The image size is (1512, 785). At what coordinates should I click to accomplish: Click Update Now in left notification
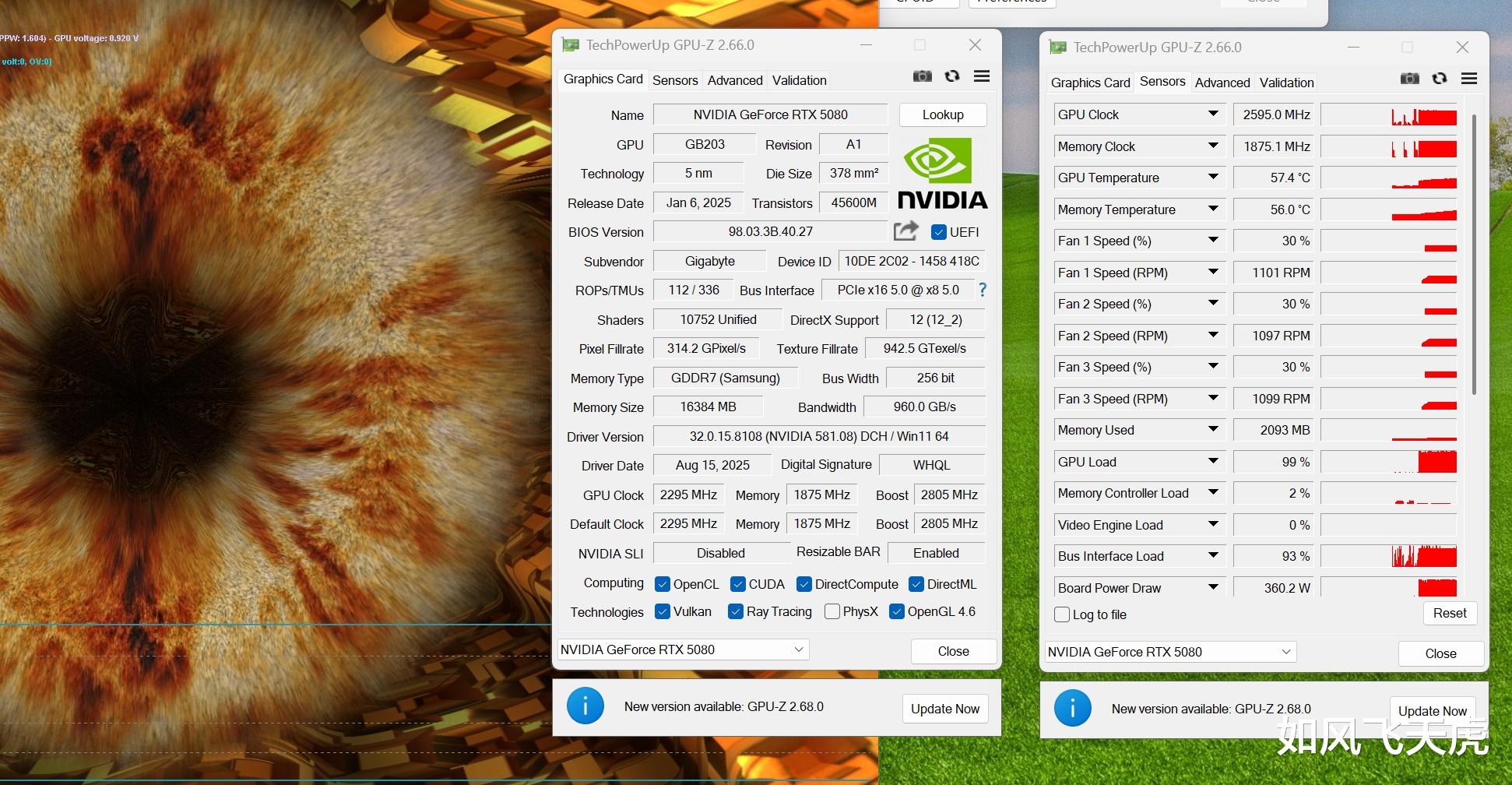pyautogui.click(x=945, y=709)
